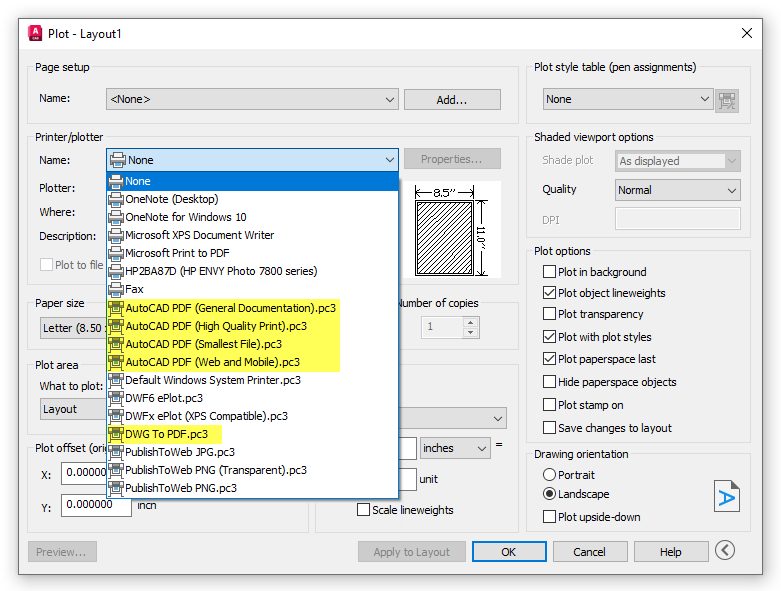Viewport: 781px width, 591px height.
Task: Click the plotter icon beside PublishToWeb JPG.pc3
Action: (x=116, y=452)
